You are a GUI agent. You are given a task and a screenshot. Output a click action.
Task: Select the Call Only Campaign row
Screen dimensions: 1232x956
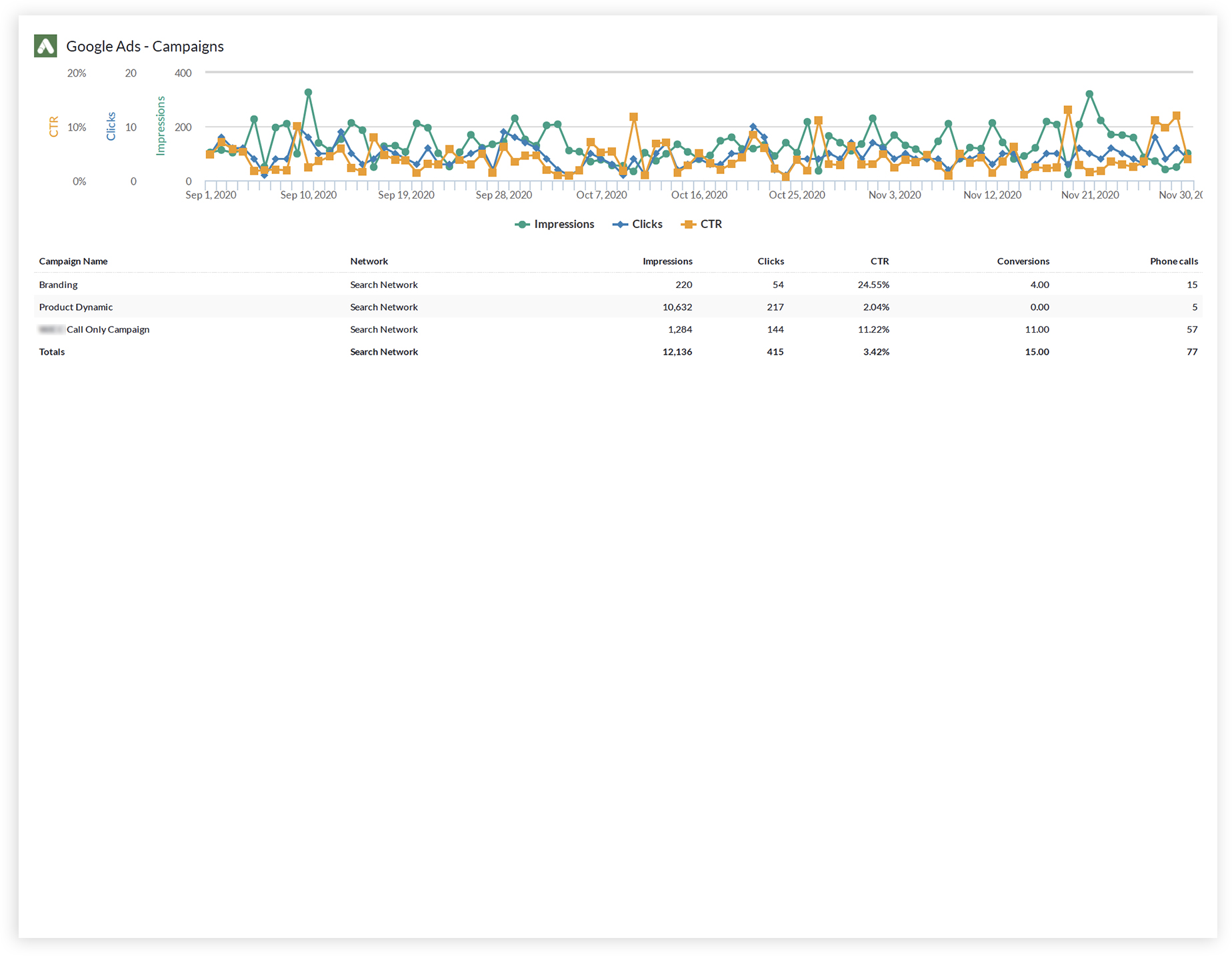tap(107, 329)
